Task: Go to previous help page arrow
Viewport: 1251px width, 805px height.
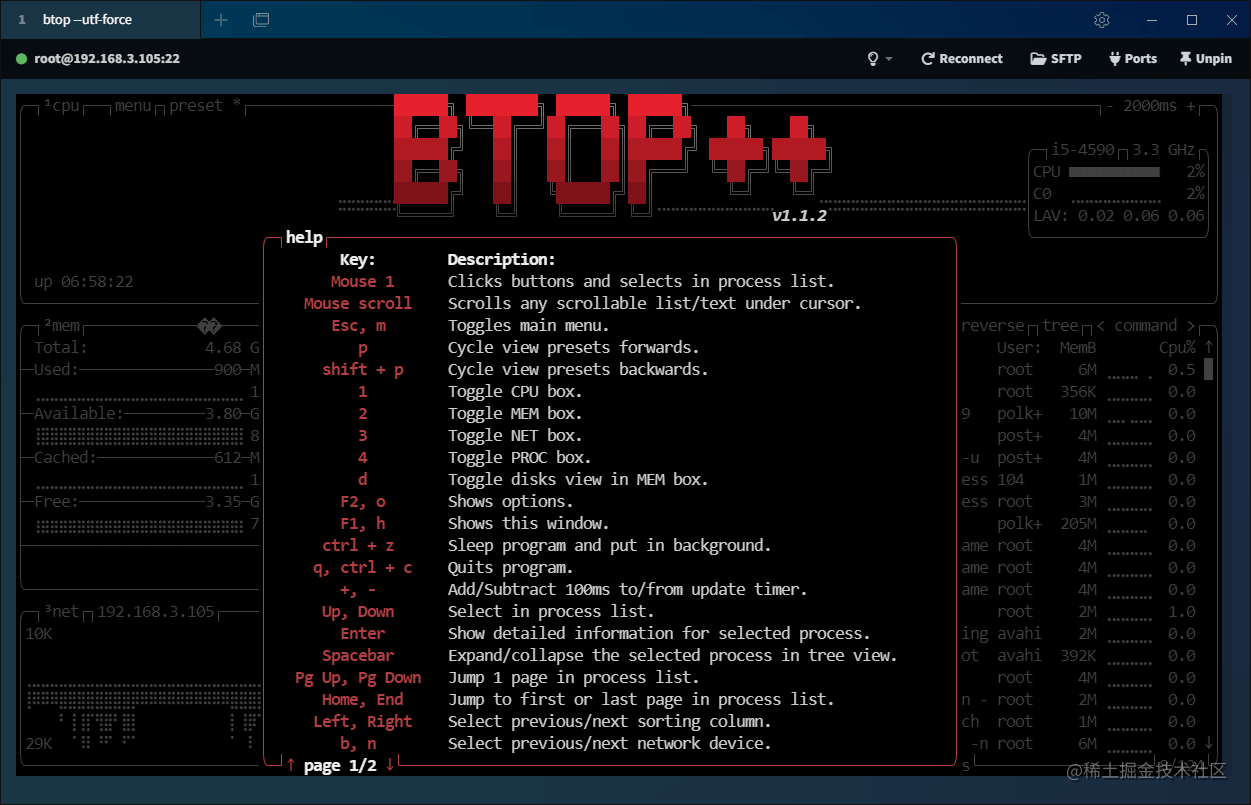Action: click(x=290, y=765)
